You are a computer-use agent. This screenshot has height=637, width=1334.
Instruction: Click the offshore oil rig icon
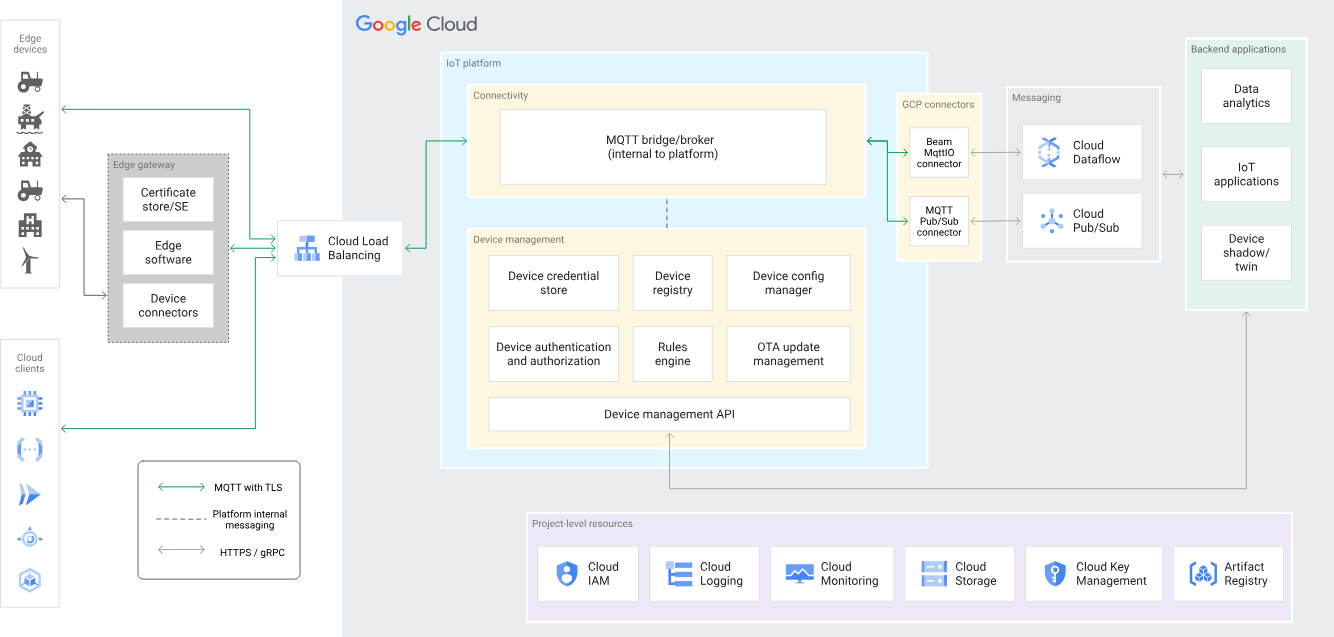point(30,119)
